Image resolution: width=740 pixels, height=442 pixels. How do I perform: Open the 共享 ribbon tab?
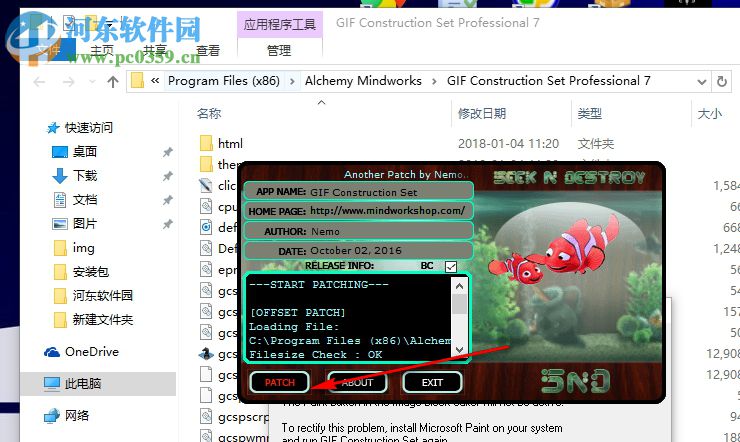(154, 50)
